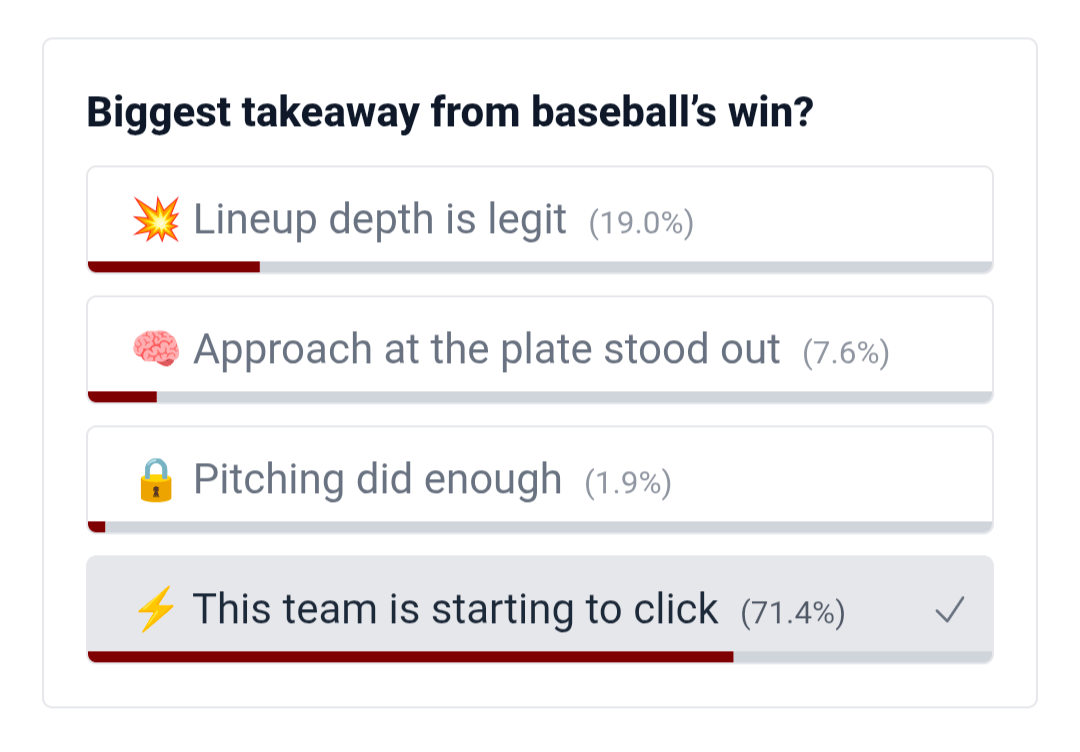Click red fill of the 71.4% bar
This screenshot has height=752, width=1080.
(x=410, y=657)
